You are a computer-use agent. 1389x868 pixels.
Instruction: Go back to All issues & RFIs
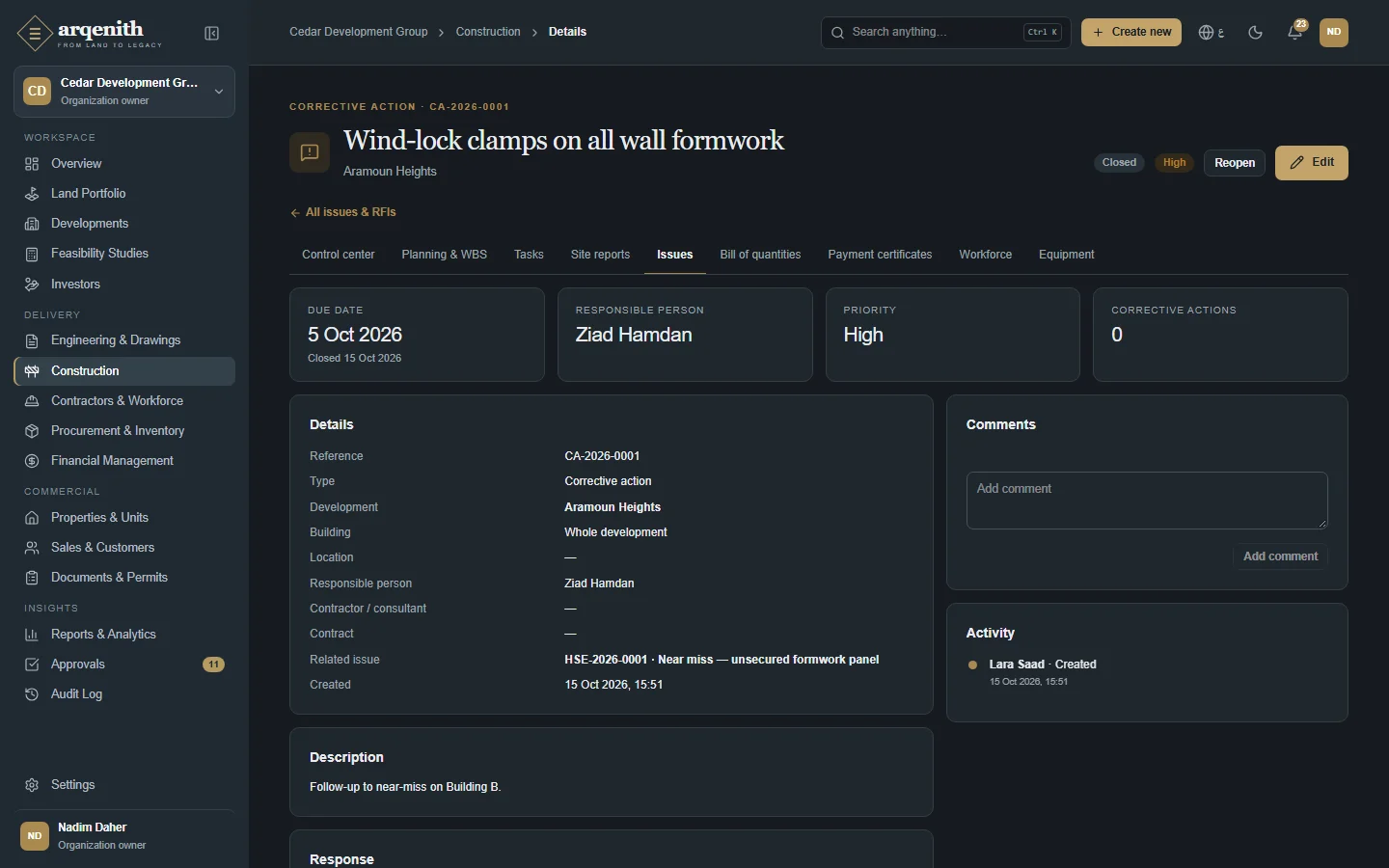(343, 212)
